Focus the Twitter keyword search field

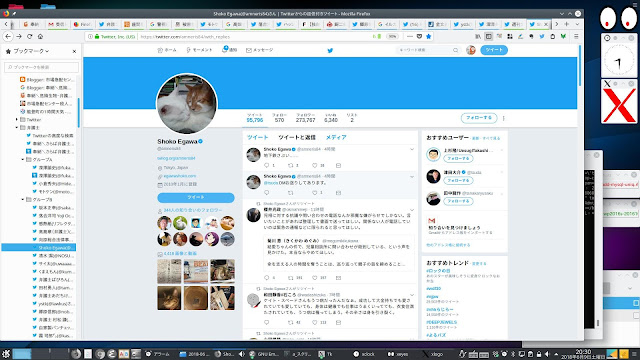428,50
